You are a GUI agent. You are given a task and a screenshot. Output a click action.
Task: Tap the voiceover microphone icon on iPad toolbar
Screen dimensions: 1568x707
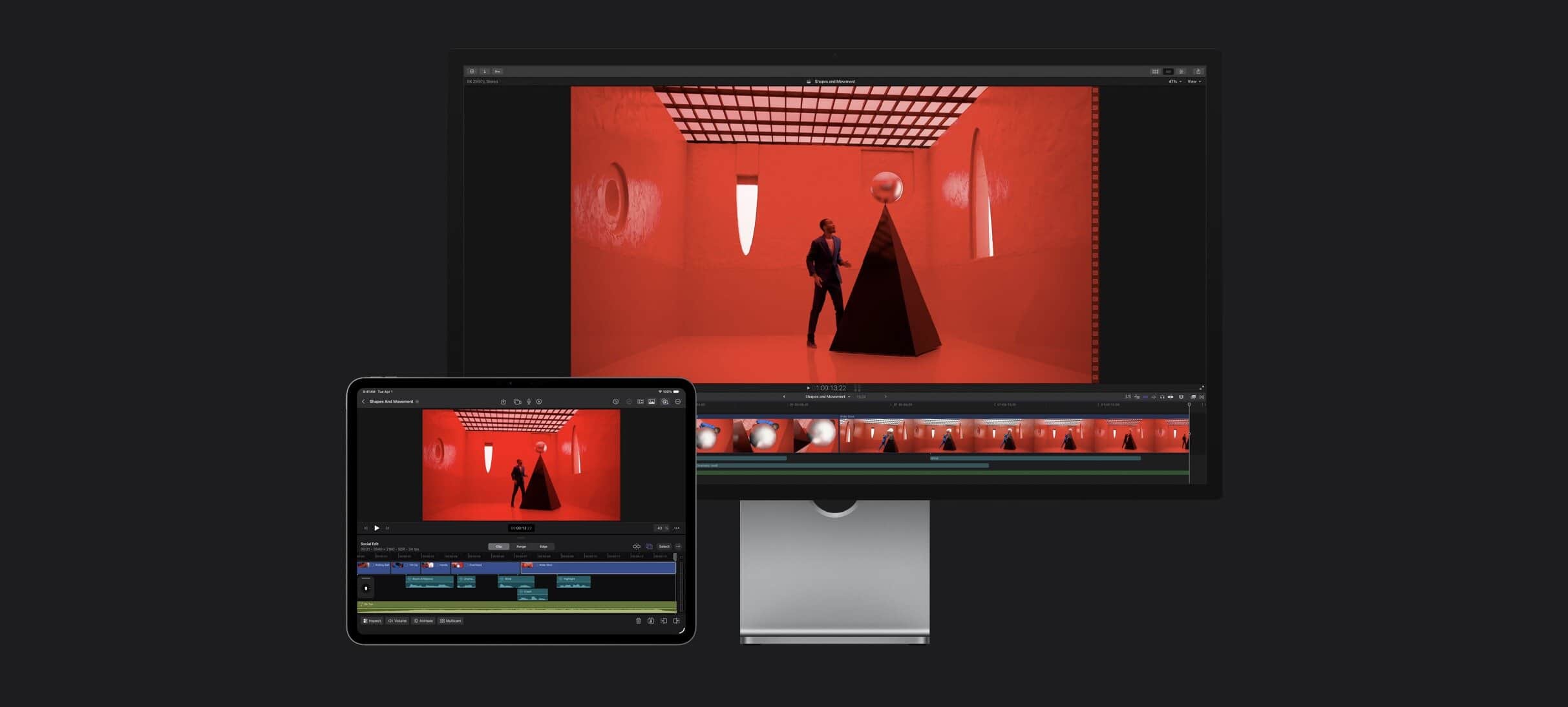(x=529, y=401)
